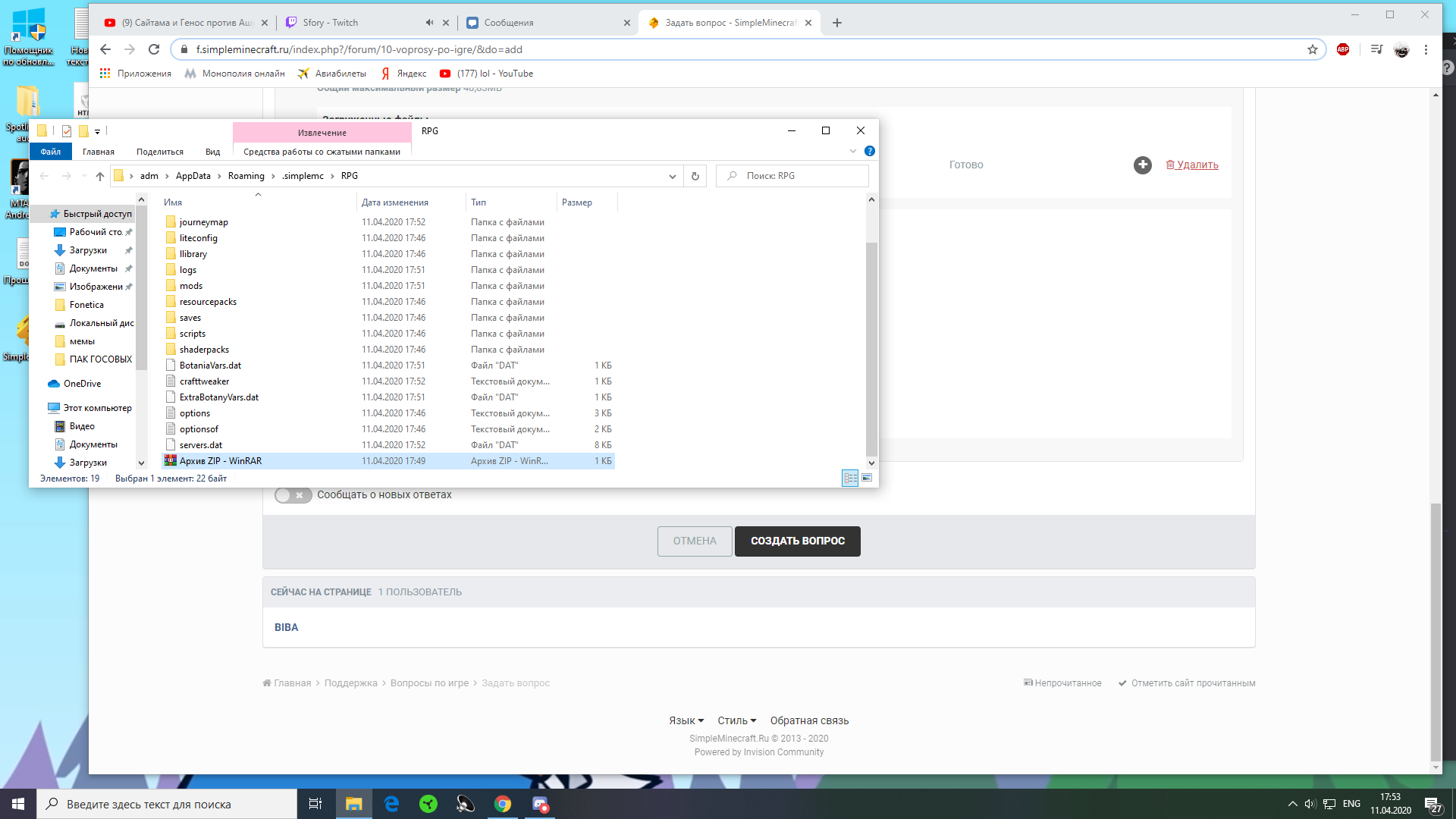Image resolution: width=1456 pixels, height=819 pixels.
Task: Open quick access toolbar customize dropdown
Action: (x=97, y=131)
